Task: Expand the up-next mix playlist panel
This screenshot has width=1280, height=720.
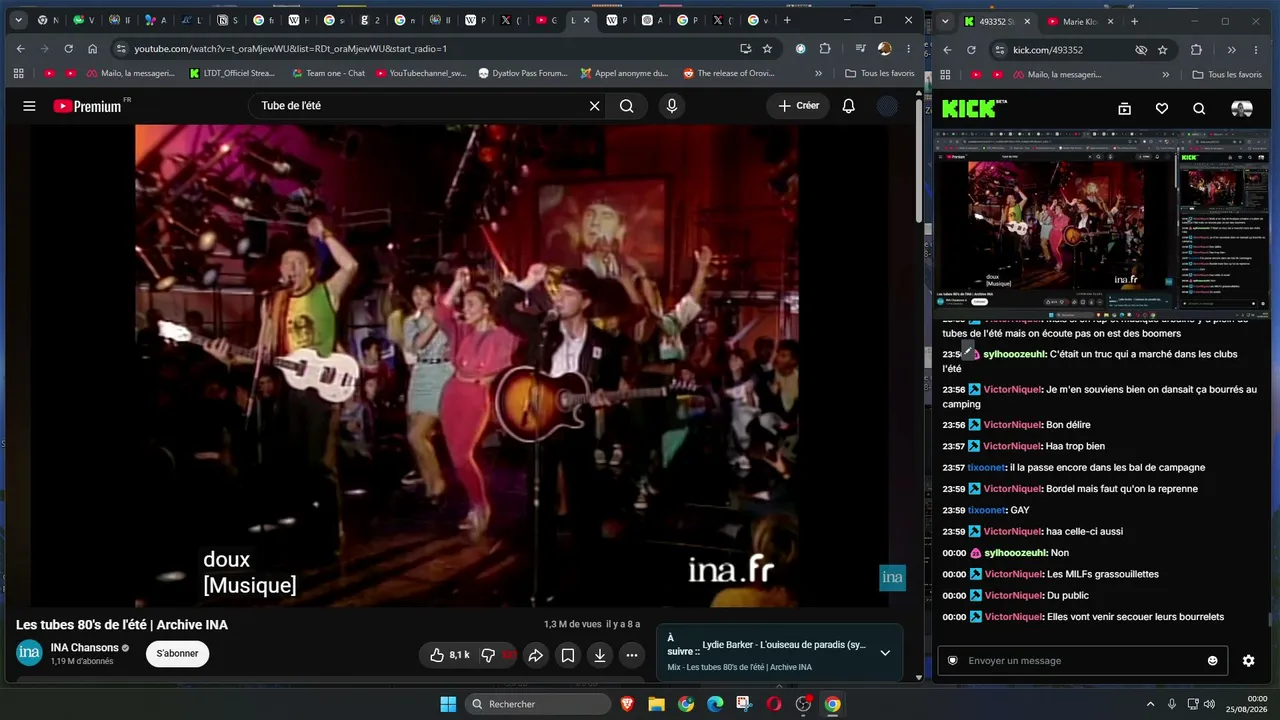Action: [x=885, y=653]
